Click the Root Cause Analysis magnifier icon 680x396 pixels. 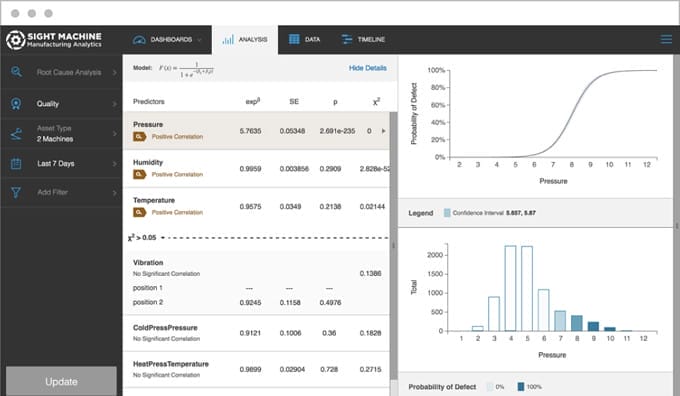tap(16, 72)
